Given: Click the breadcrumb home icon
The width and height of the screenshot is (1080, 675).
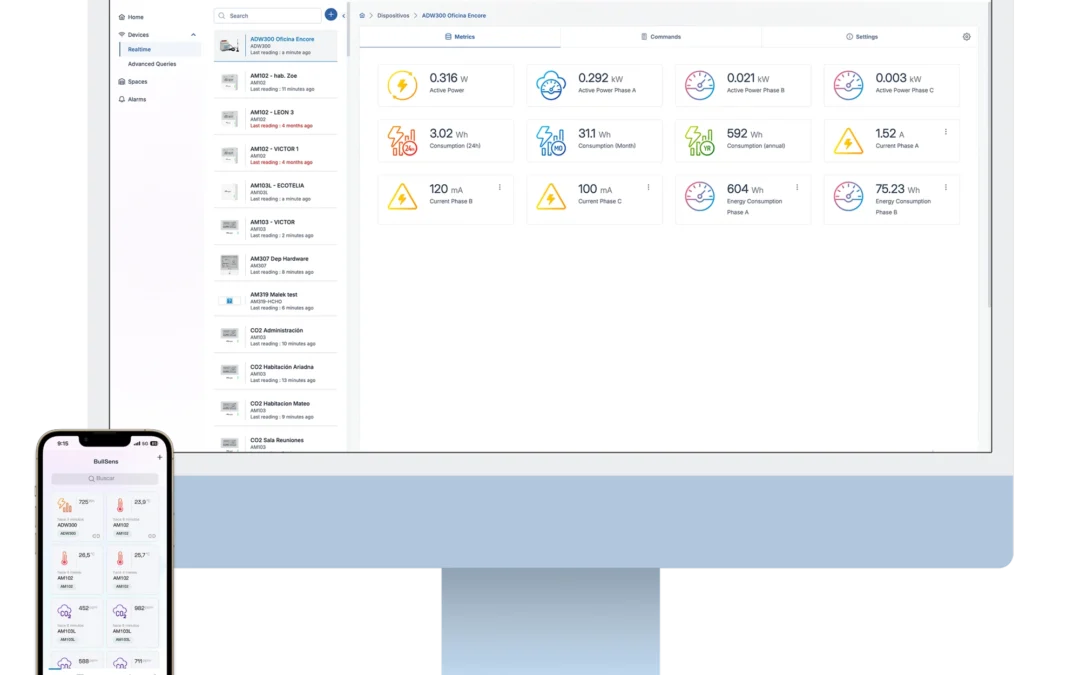Looking at the screenshot, I should (x=362, y=16).
